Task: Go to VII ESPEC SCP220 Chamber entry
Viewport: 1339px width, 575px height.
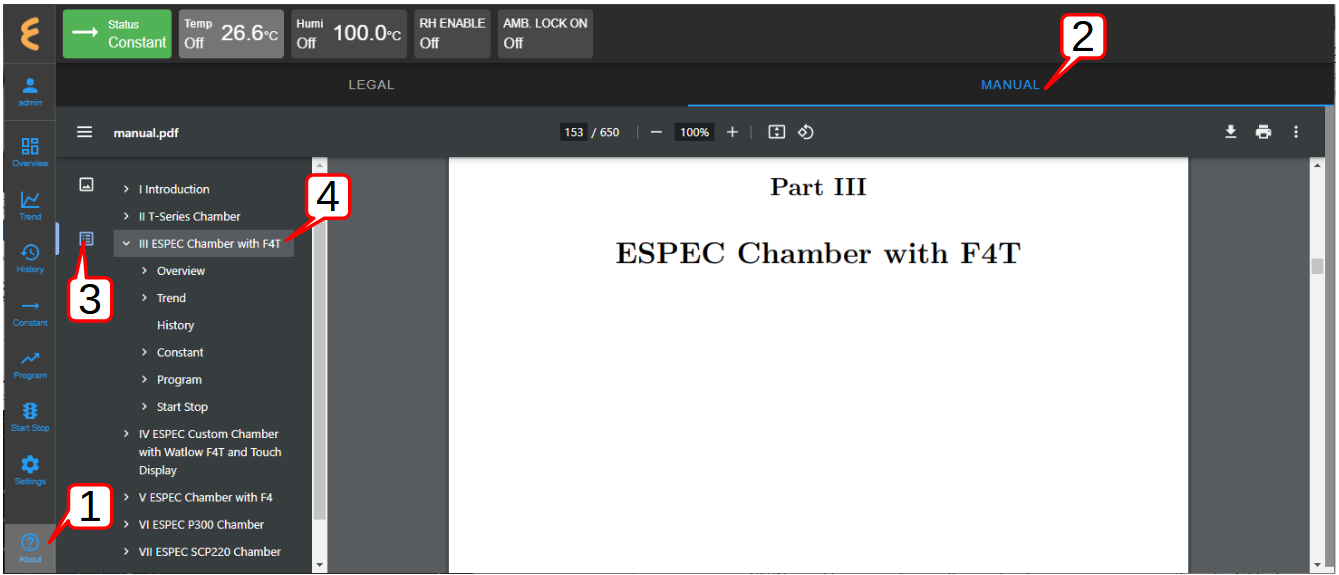Action: click(210, 551)
